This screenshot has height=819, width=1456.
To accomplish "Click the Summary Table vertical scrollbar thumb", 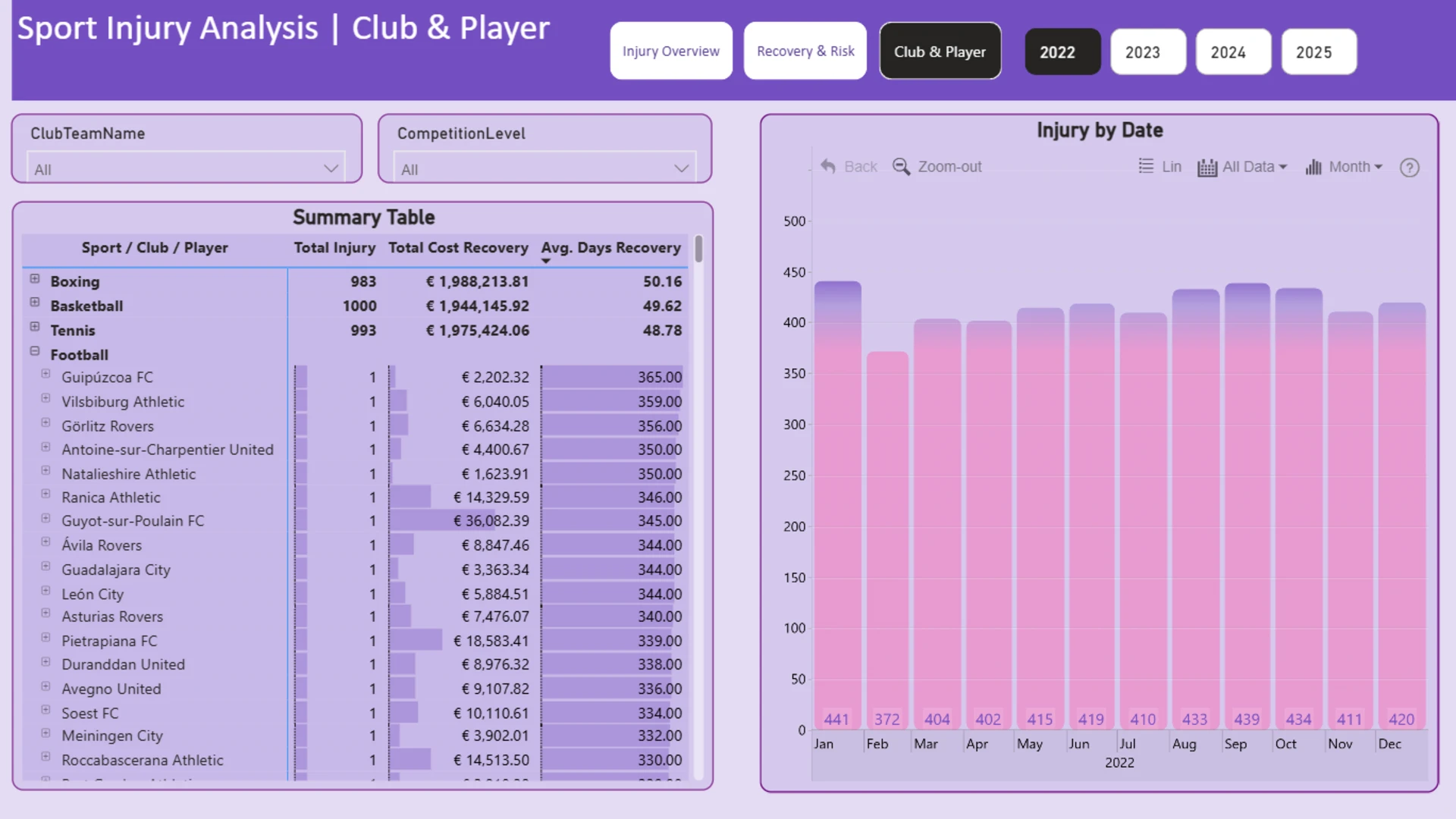I will [698, 249].
